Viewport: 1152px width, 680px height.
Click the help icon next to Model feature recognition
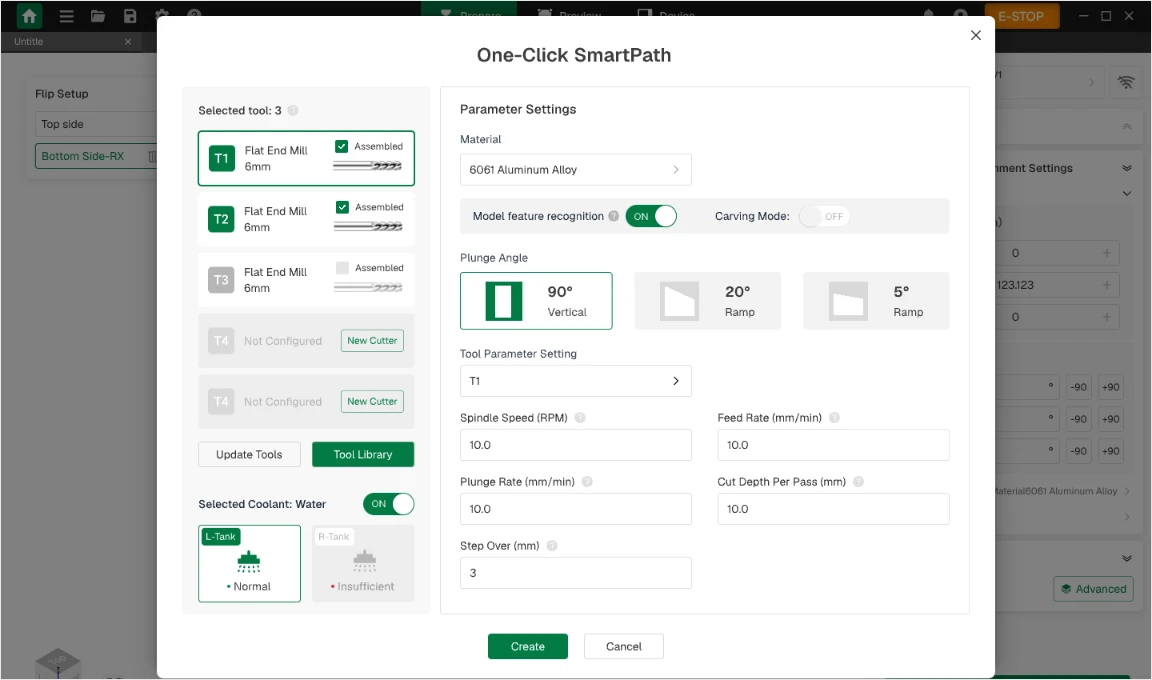pos(613,216)
